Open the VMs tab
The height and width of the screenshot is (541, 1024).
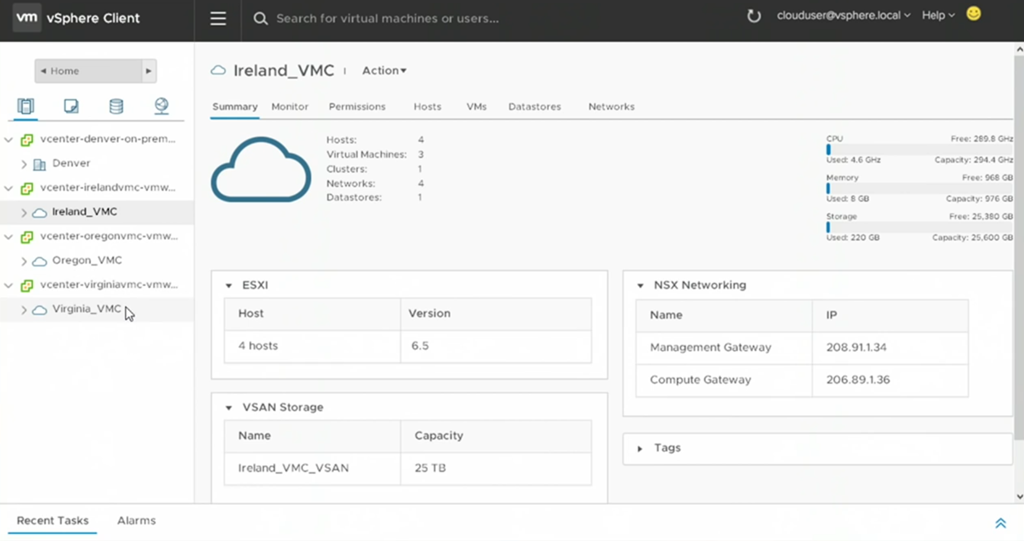[476, 107]
